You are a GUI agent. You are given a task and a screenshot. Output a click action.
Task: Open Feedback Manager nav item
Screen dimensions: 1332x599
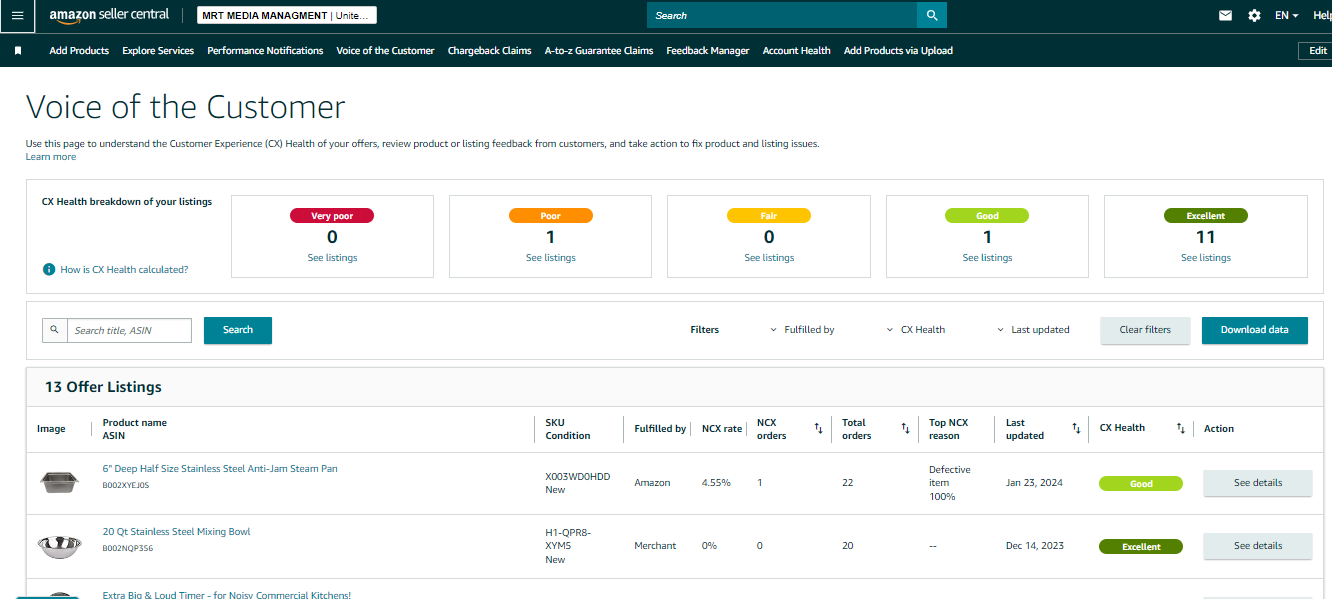[x=708, y=51]
